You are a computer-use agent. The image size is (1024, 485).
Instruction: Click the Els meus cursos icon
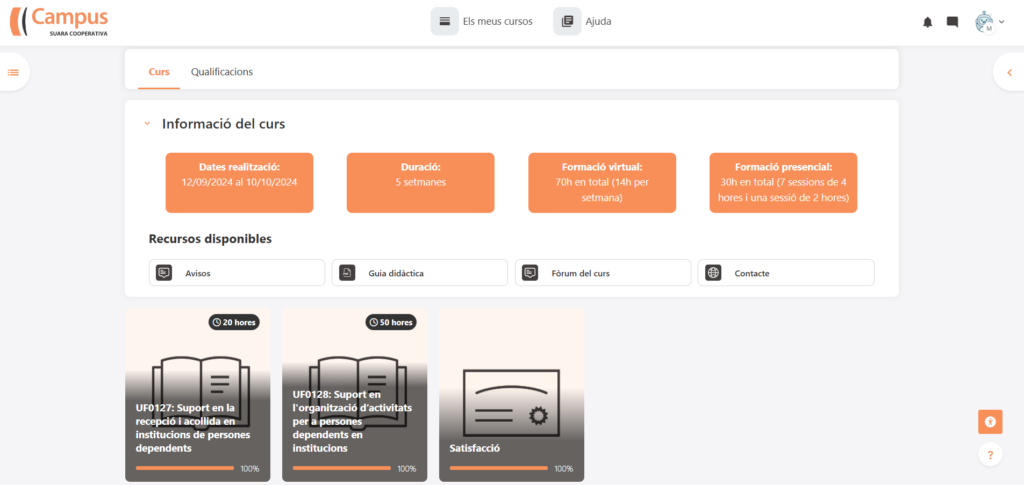(x=445, y=22)
